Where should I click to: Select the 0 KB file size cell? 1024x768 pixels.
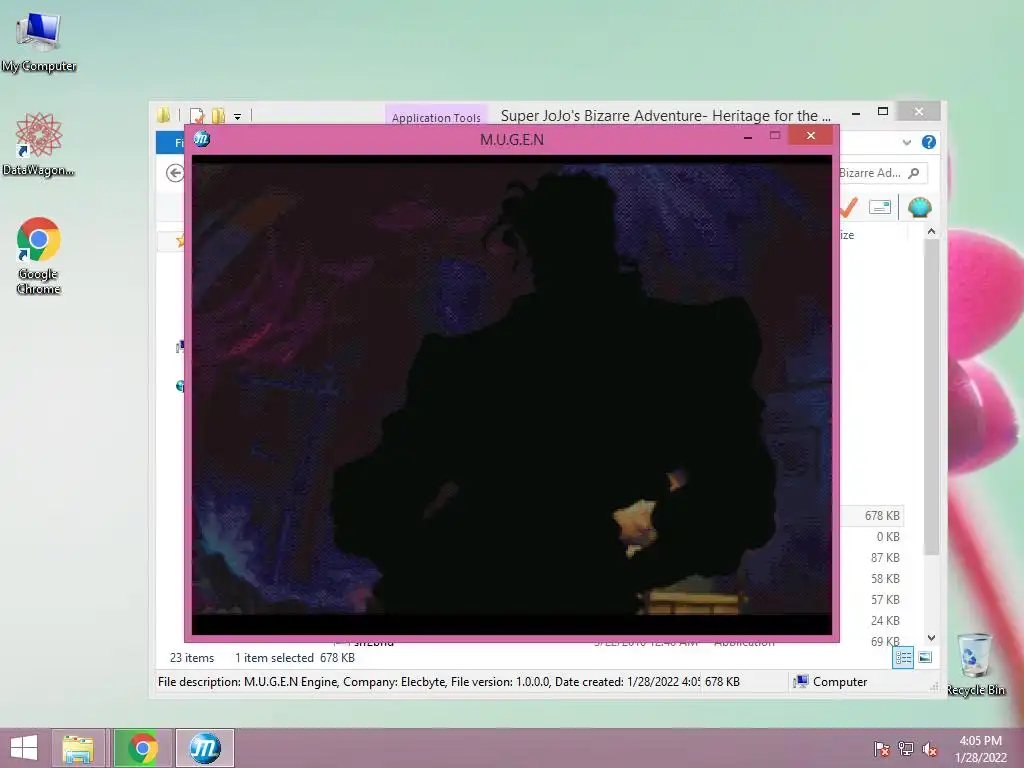pyautogui.click(x=888, y=537)
